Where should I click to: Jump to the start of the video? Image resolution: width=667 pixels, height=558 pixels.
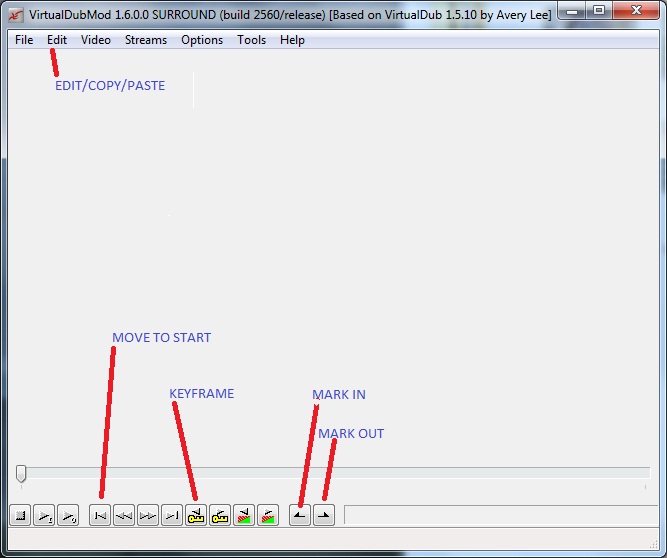pos(100,515)
